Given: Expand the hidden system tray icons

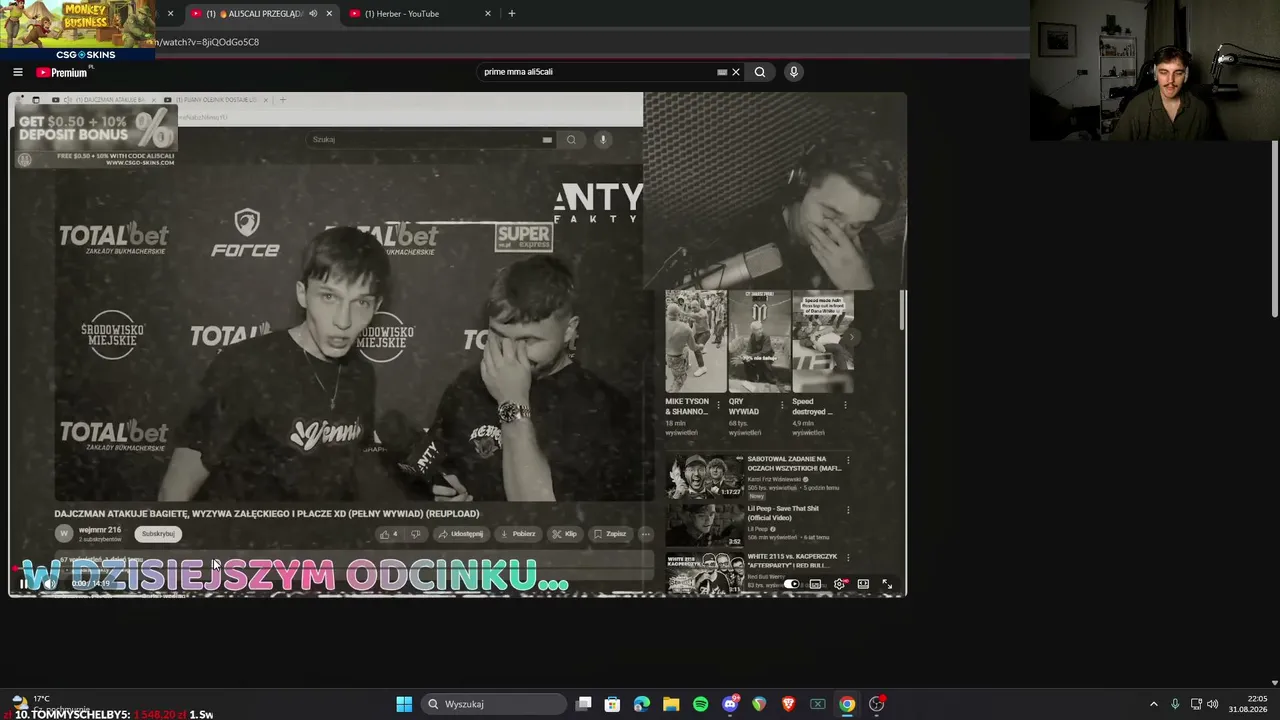Looking at the screenshot, I should click(1153, 704).
